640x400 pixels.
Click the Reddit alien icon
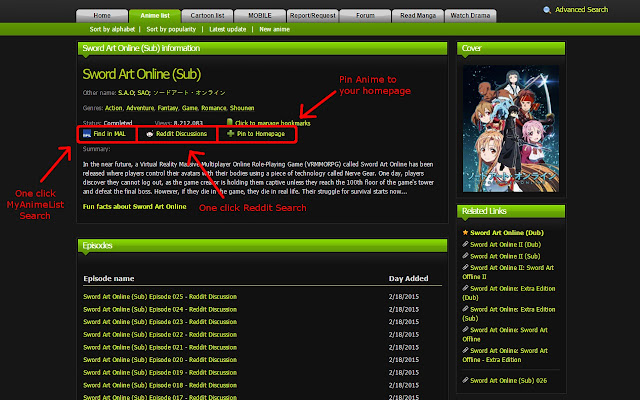pos(150,133)
